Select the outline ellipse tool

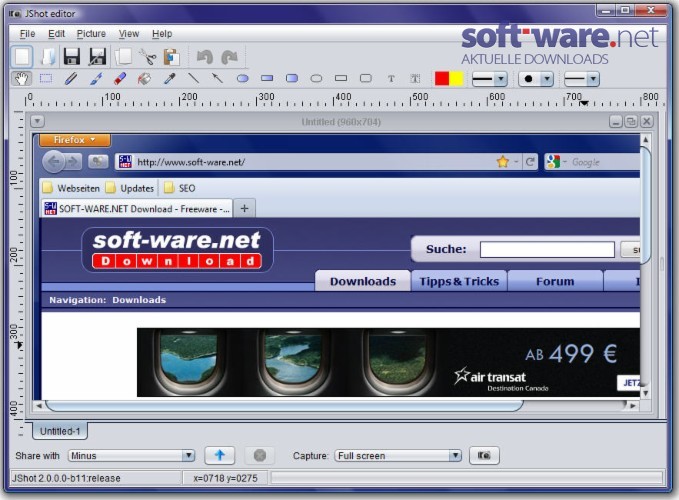317,78
